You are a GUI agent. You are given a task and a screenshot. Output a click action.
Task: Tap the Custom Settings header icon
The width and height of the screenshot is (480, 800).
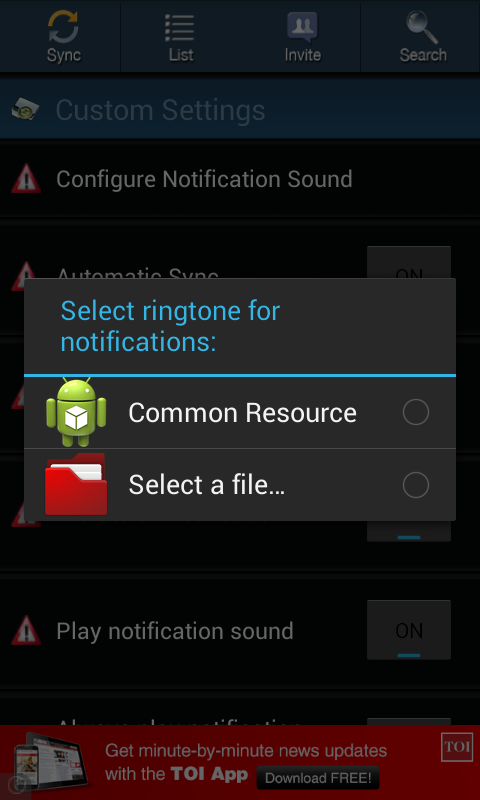click(26, 109)
